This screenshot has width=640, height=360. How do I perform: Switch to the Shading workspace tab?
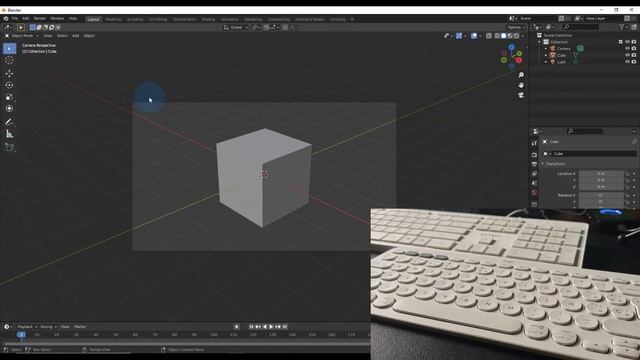click(208, 19)
